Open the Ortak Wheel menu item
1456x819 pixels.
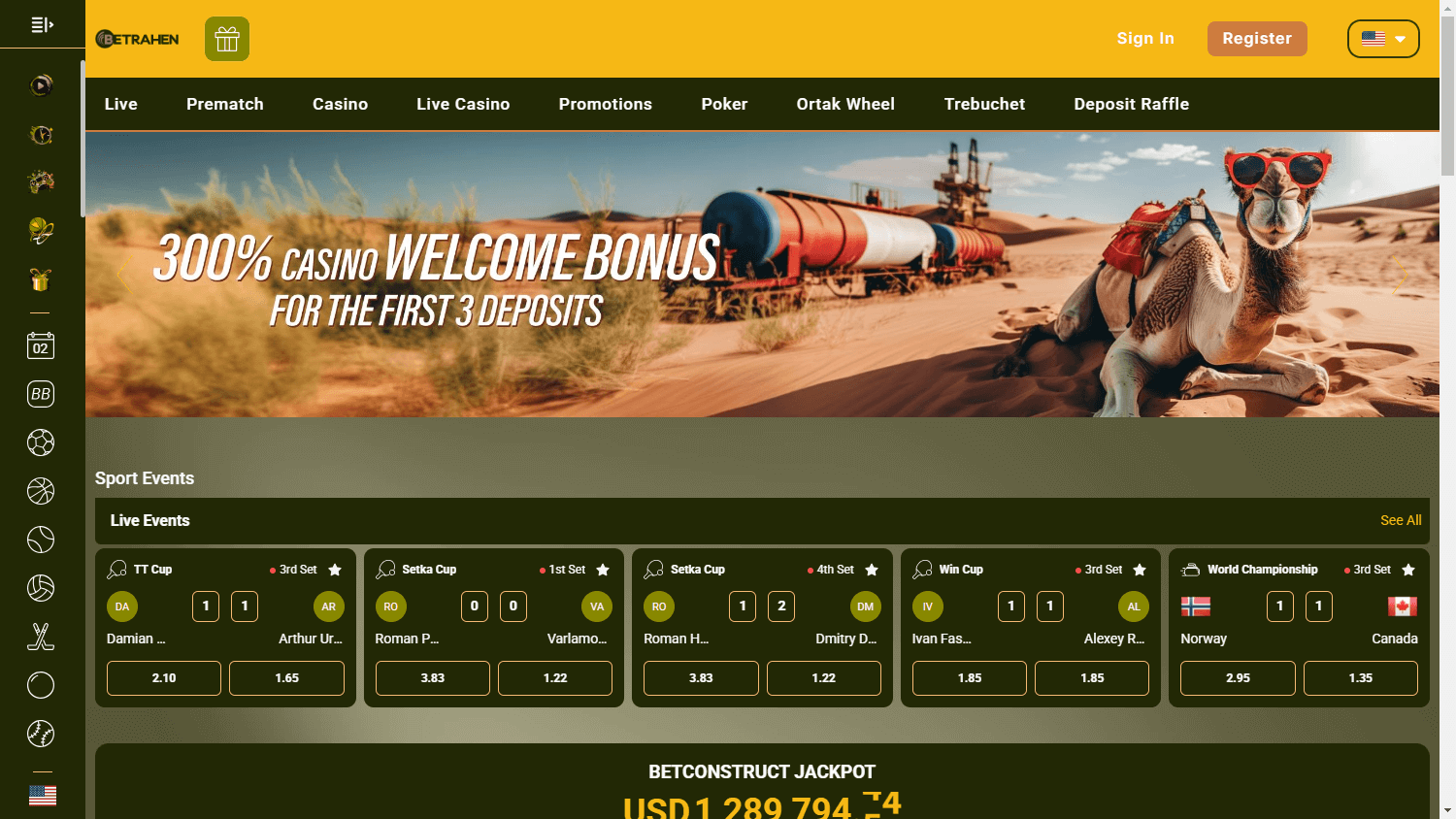(x=844, y=104)
